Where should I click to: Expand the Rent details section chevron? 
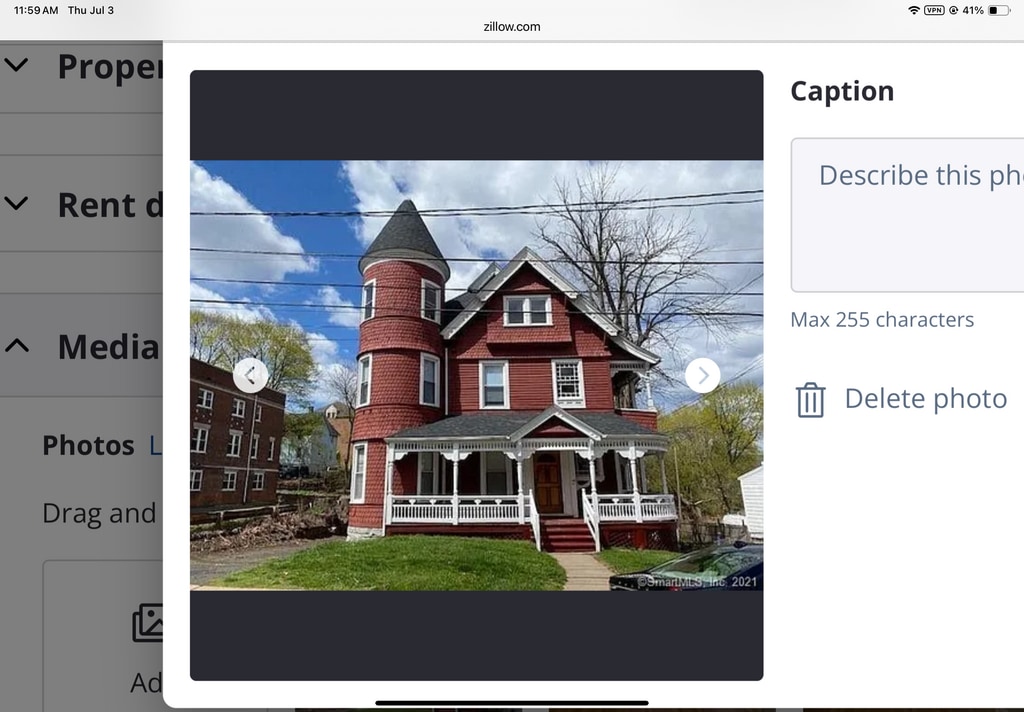tap(16, 203)
